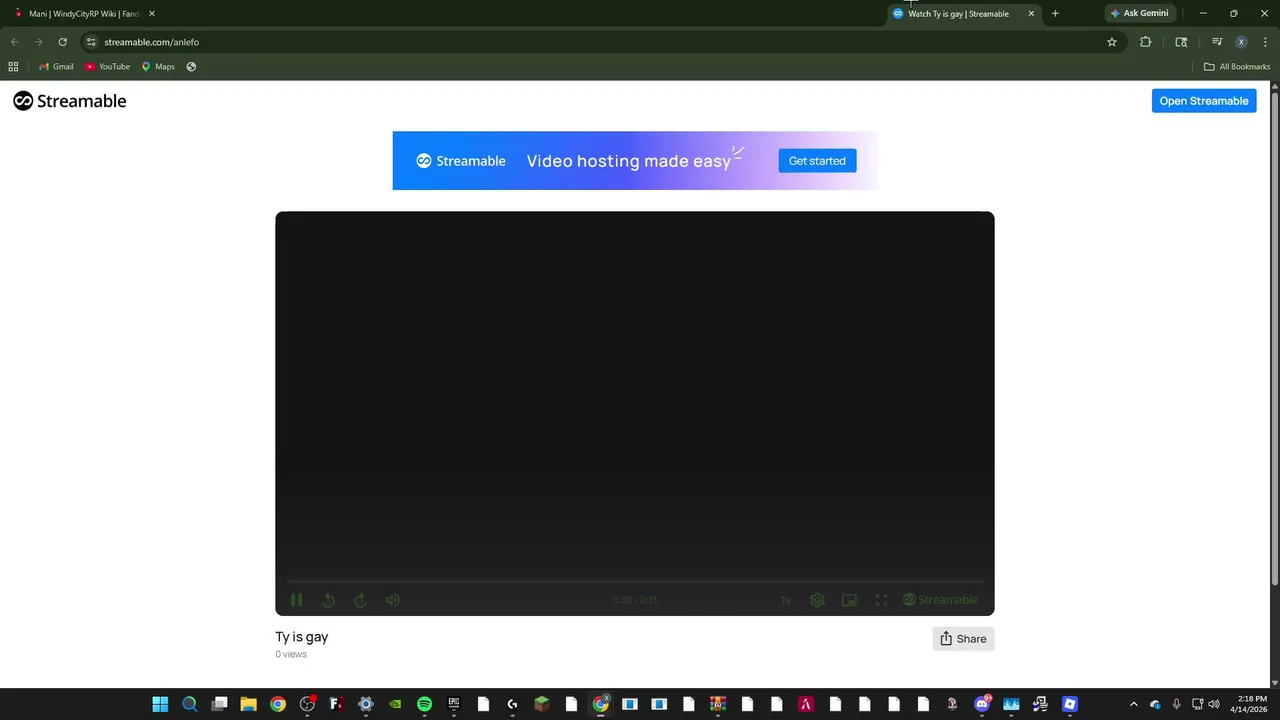This screenshot has height=720, width=1280.
Task: Click the Open Streamable button
Action: (x=1204, y=101)
